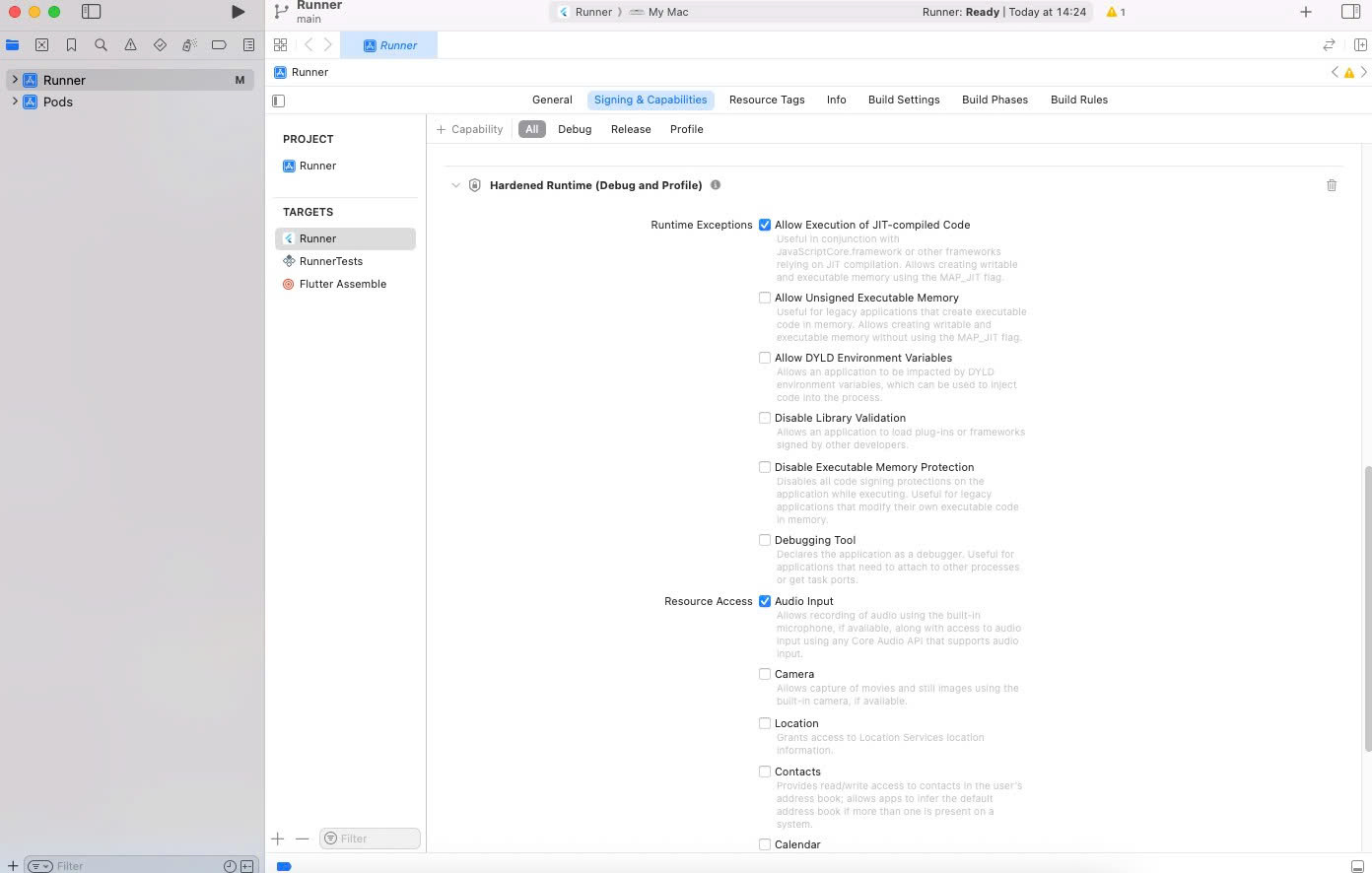Image resolution: width=1372 pixels, height=873 pixels.
Task: Open the test navigator diamond icon
Action: pos(160,44)
